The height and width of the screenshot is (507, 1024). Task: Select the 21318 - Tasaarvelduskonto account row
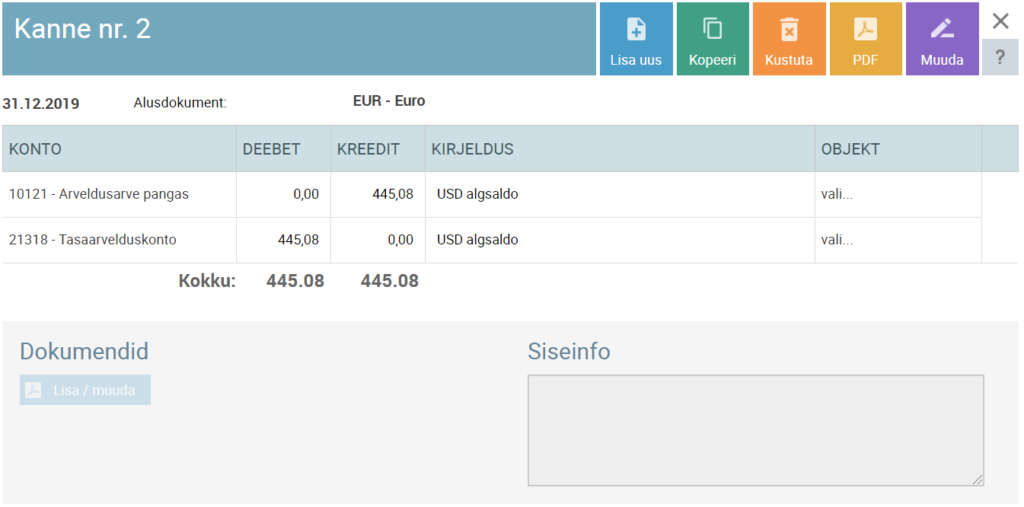click(x=85, y=240)
